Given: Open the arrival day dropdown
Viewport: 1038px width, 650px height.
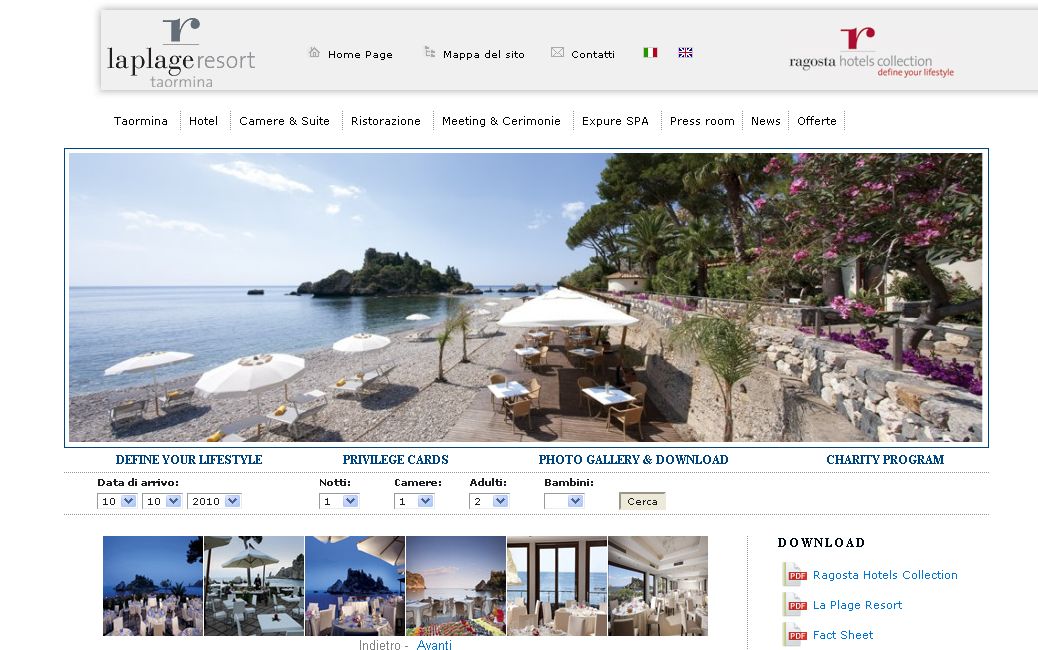Looking at the screenshot, I should (117, 500).
